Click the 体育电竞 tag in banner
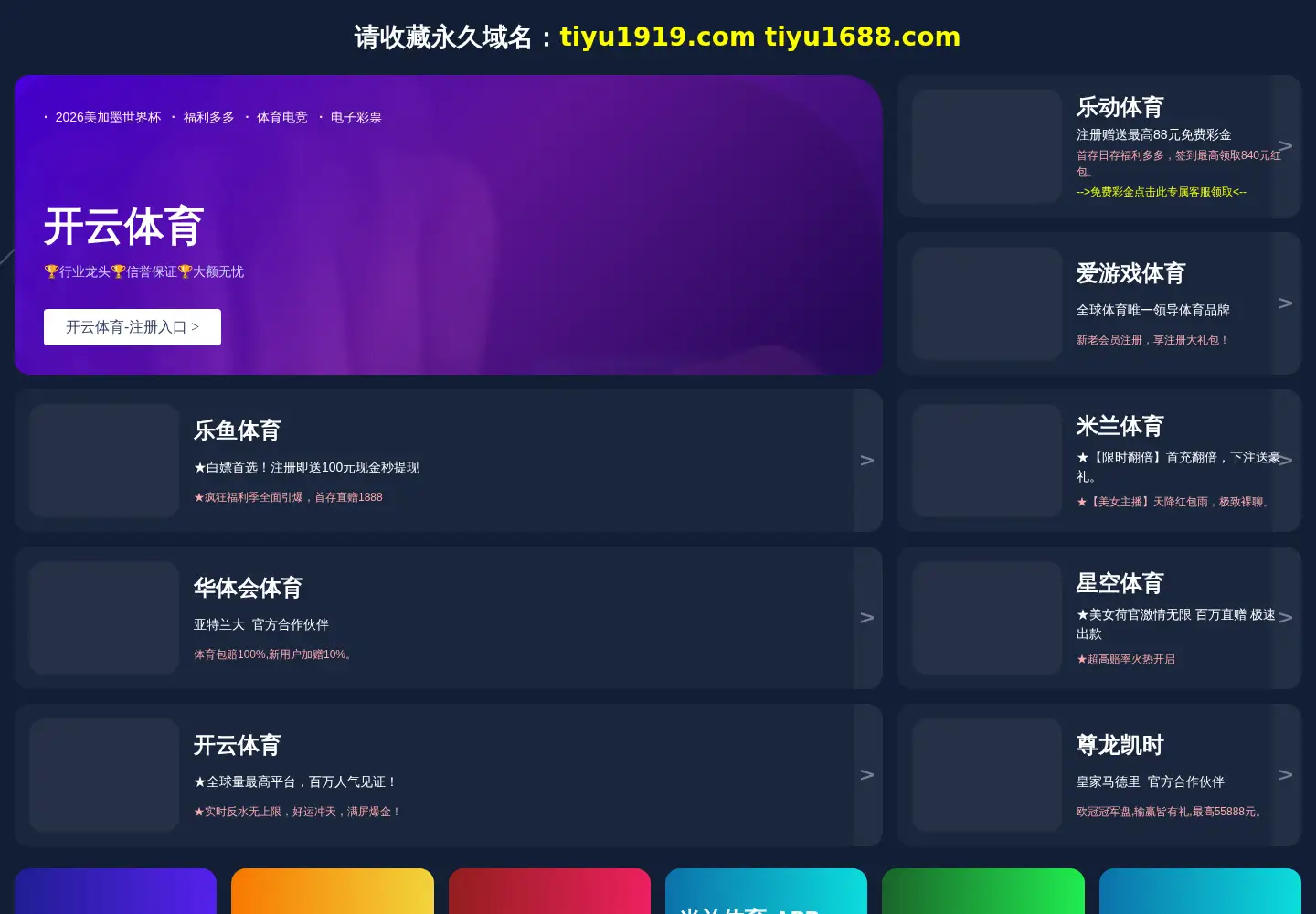The height and width of the screenshot is (914, 1316). 281,117
